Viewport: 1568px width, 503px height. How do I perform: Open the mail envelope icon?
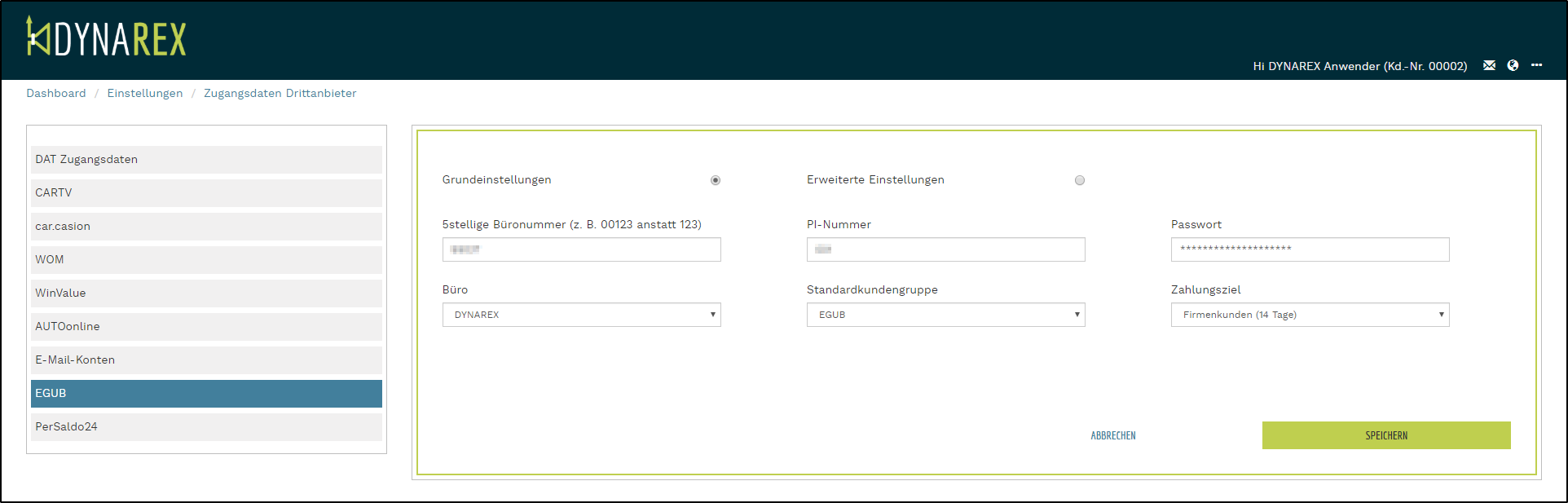(x=1489, y=65)
